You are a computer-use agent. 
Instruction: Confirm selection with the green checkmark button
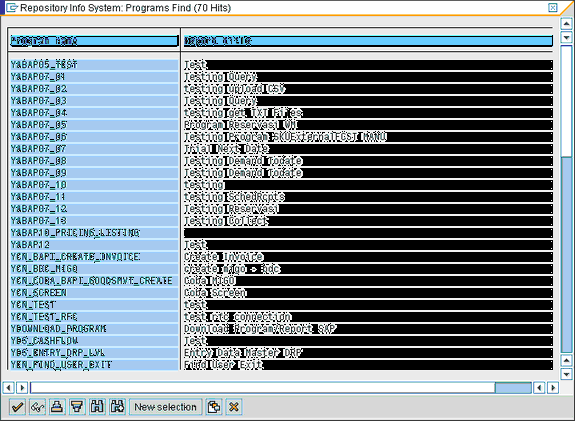tap(17, 407)
